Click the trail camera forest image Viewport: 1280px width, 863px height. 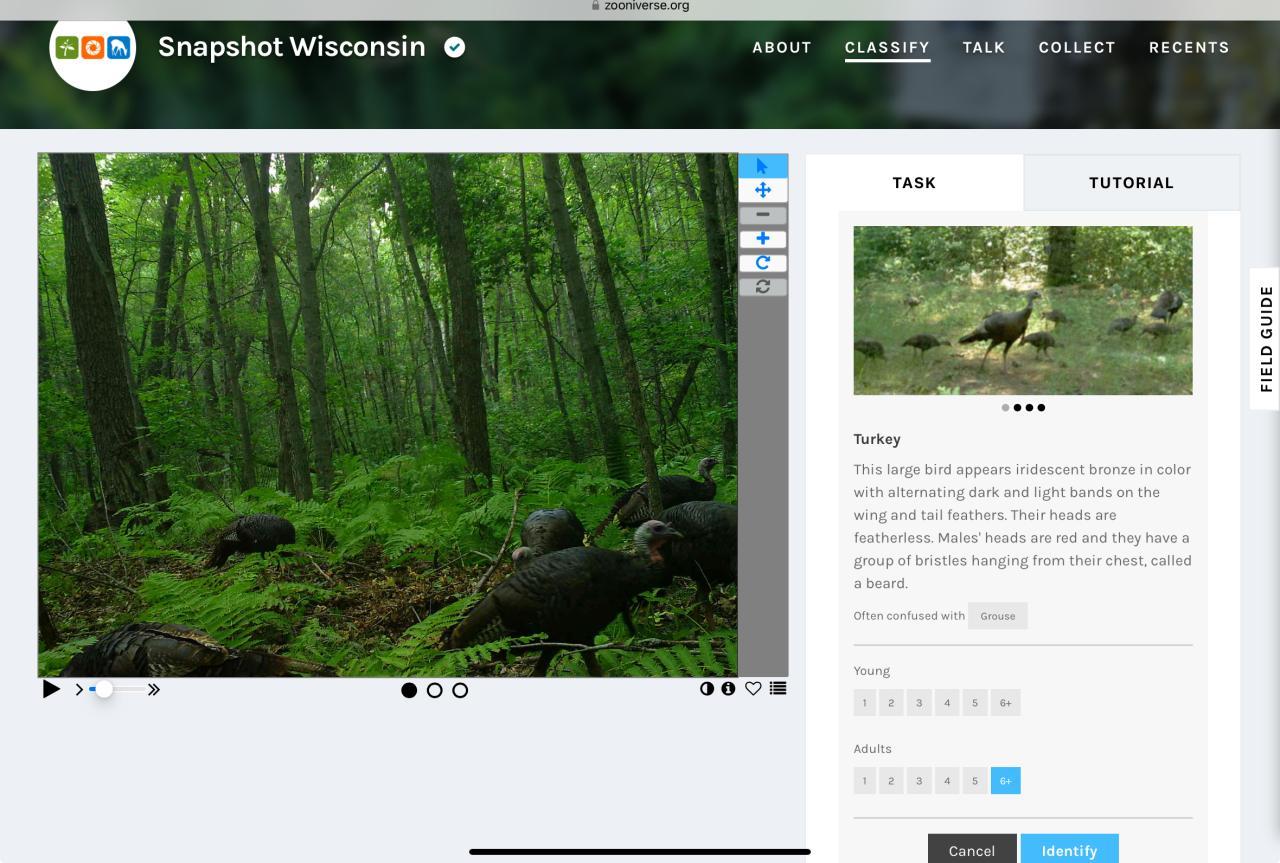click(387, 415)
